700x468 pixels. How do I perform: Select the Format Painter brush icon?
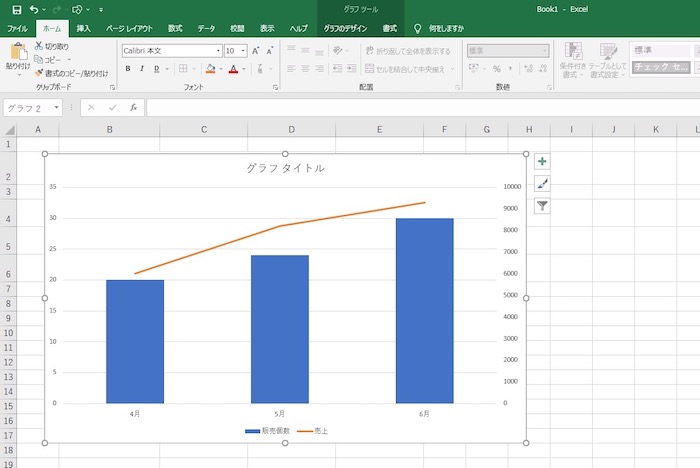point(39,72)
